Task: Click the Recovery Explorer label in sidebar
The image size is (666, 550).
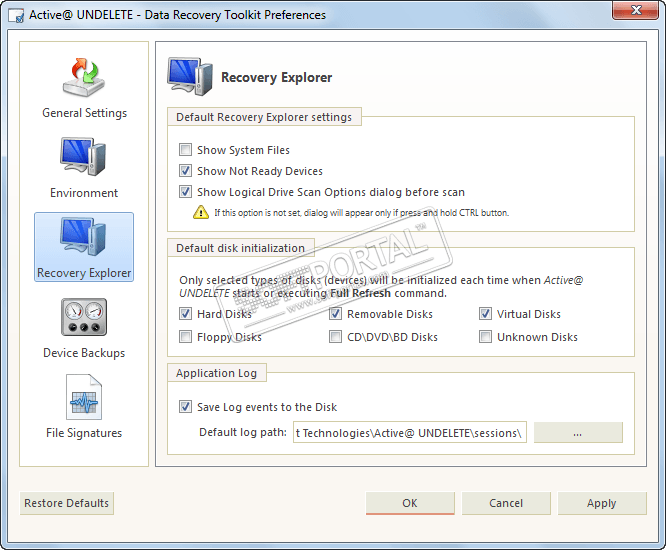Action: [84, 273]
